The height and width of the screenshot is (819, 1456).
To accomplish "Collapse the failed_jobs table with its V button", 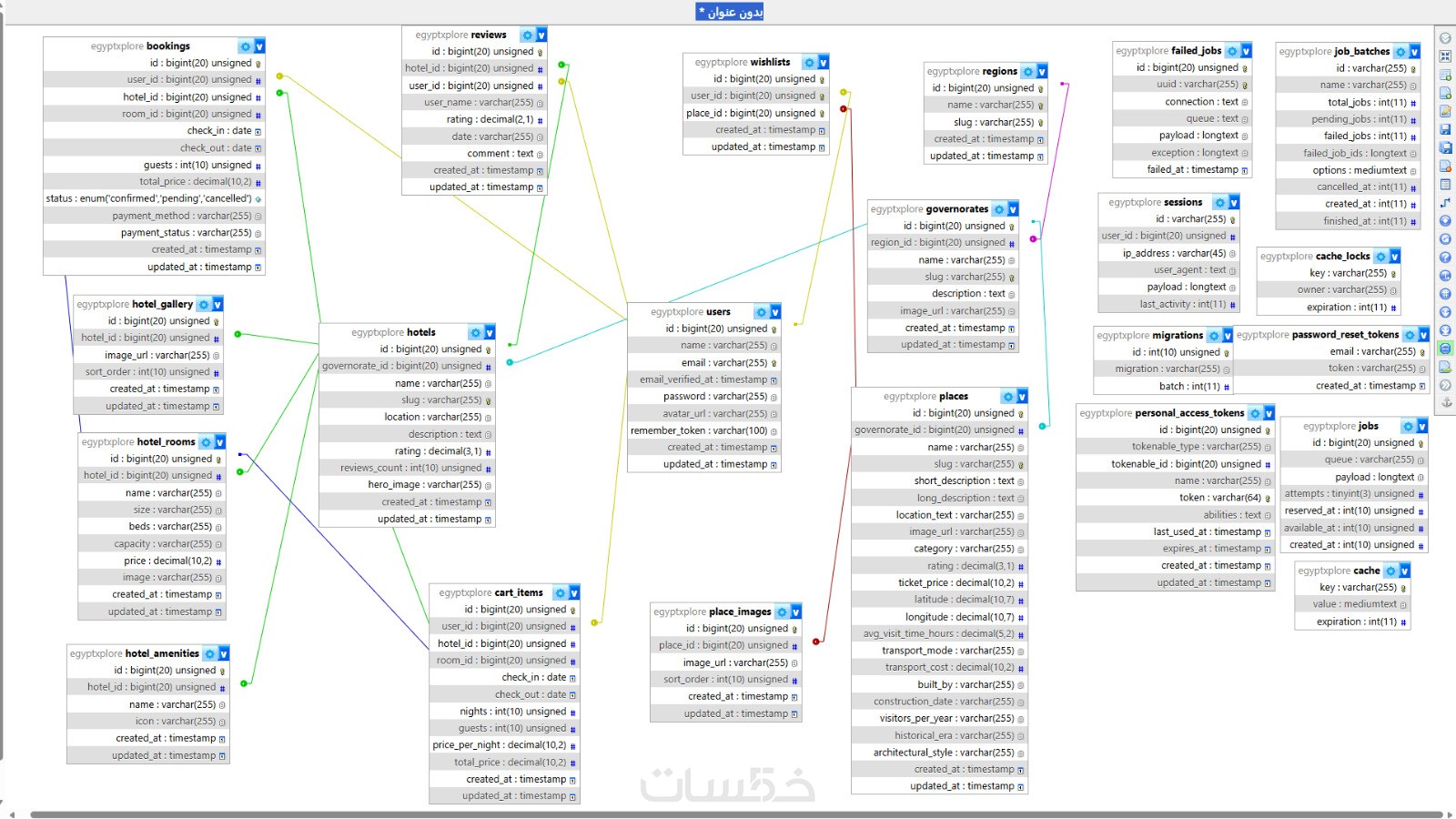I will pyautogui.click(x=1246, y=51).
